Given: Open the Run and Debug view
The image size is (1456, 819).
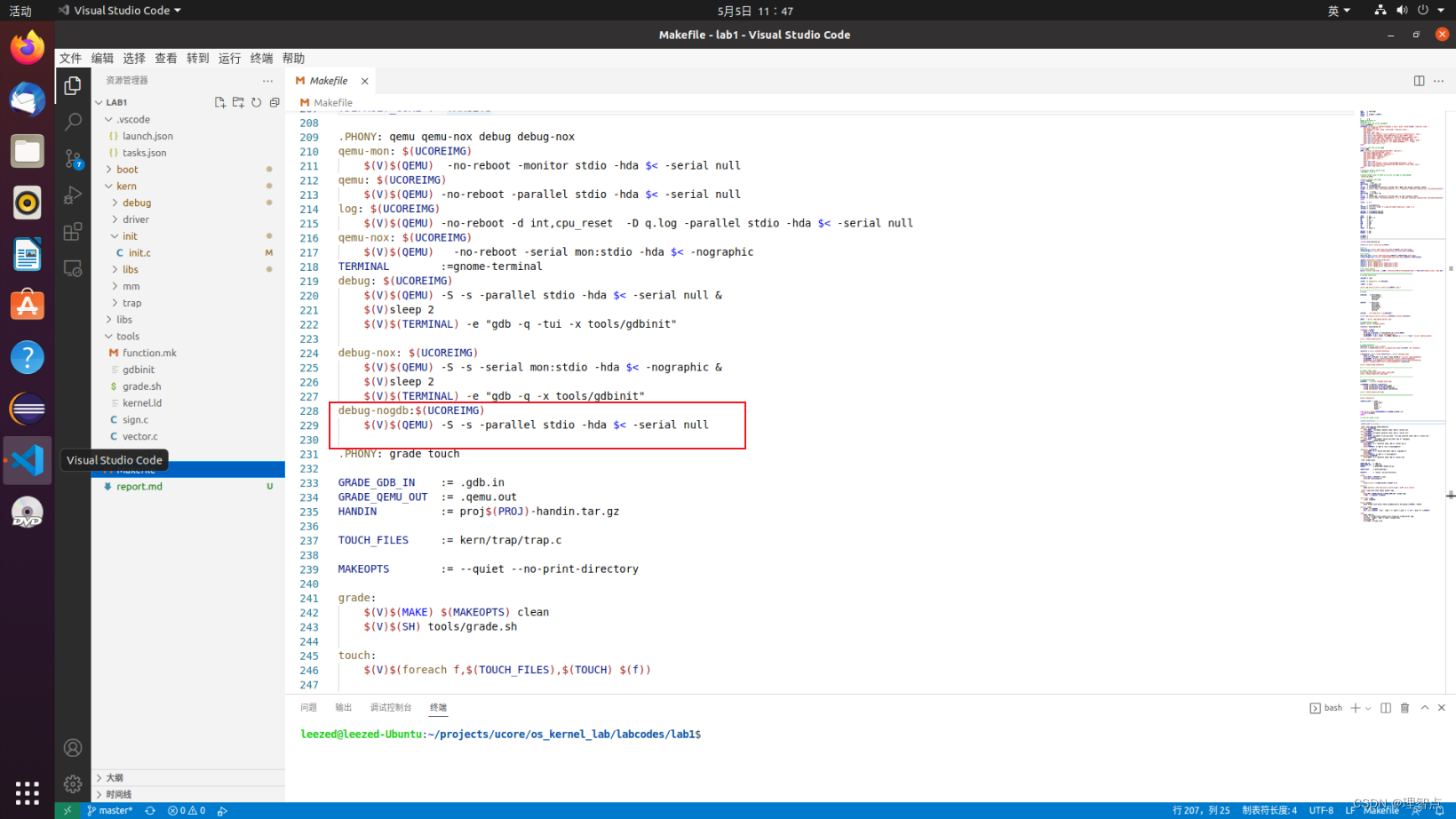Looking at the screenshot, I should click(73, 195).
